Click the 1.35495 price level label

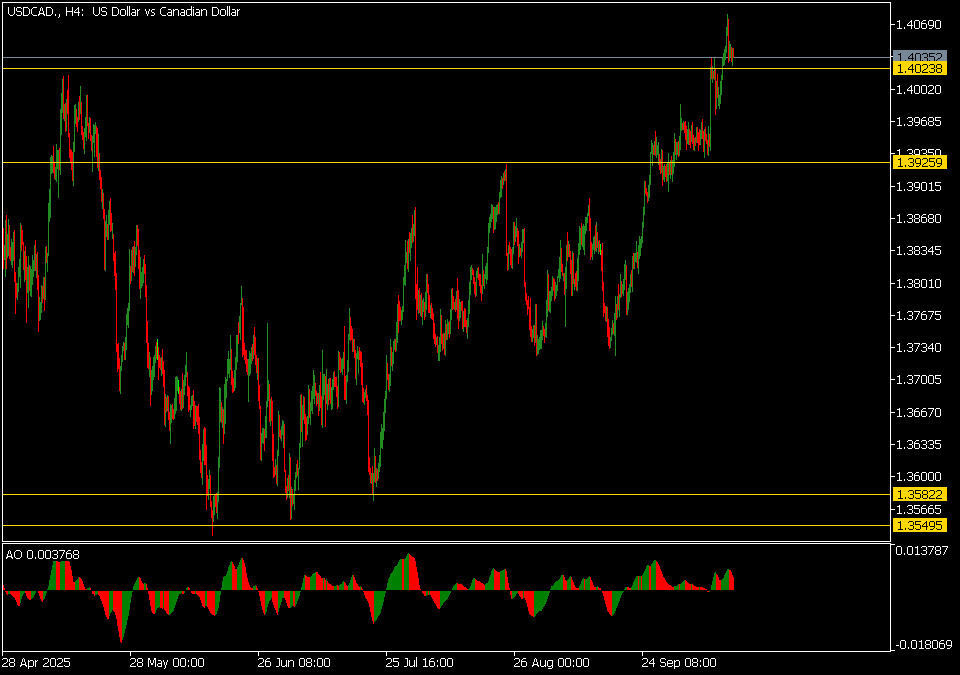pyautogui.click(x=920, y=526)
